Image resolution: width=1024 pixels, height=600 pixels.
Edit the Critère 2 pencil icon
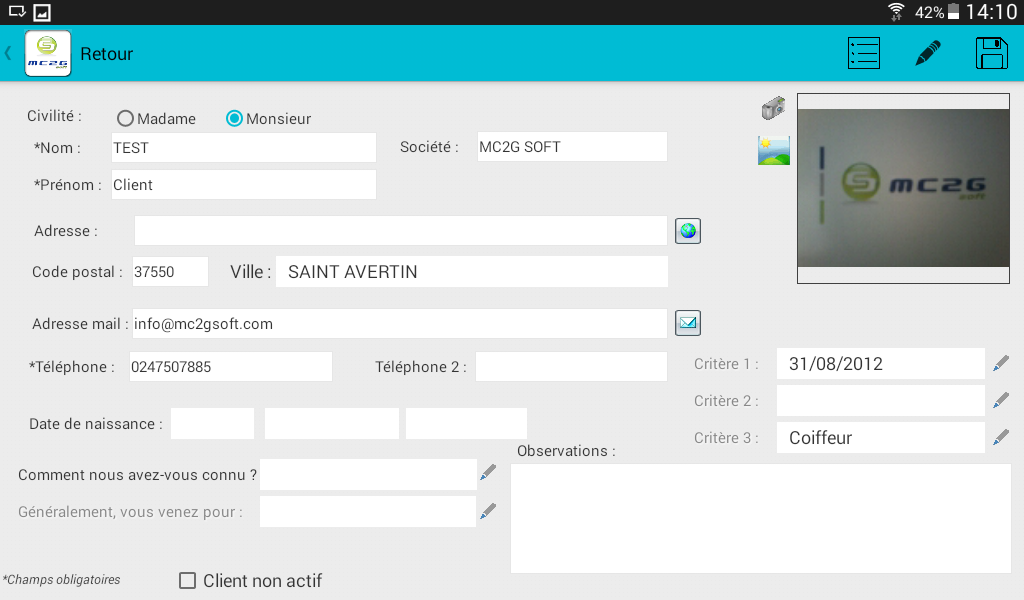(1001, 401)
